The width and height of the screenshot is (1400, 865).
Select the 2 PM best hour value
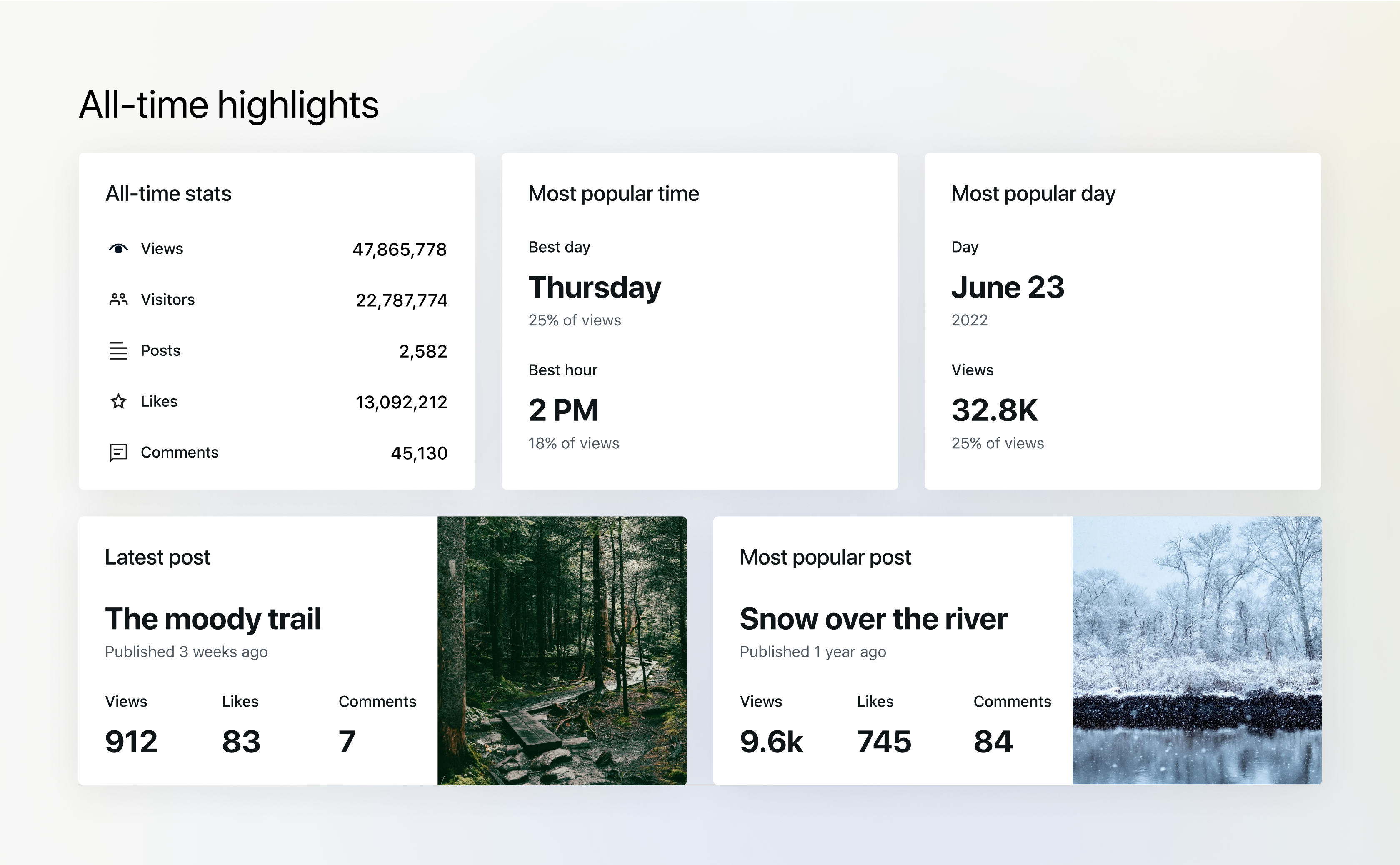(563, 410)
